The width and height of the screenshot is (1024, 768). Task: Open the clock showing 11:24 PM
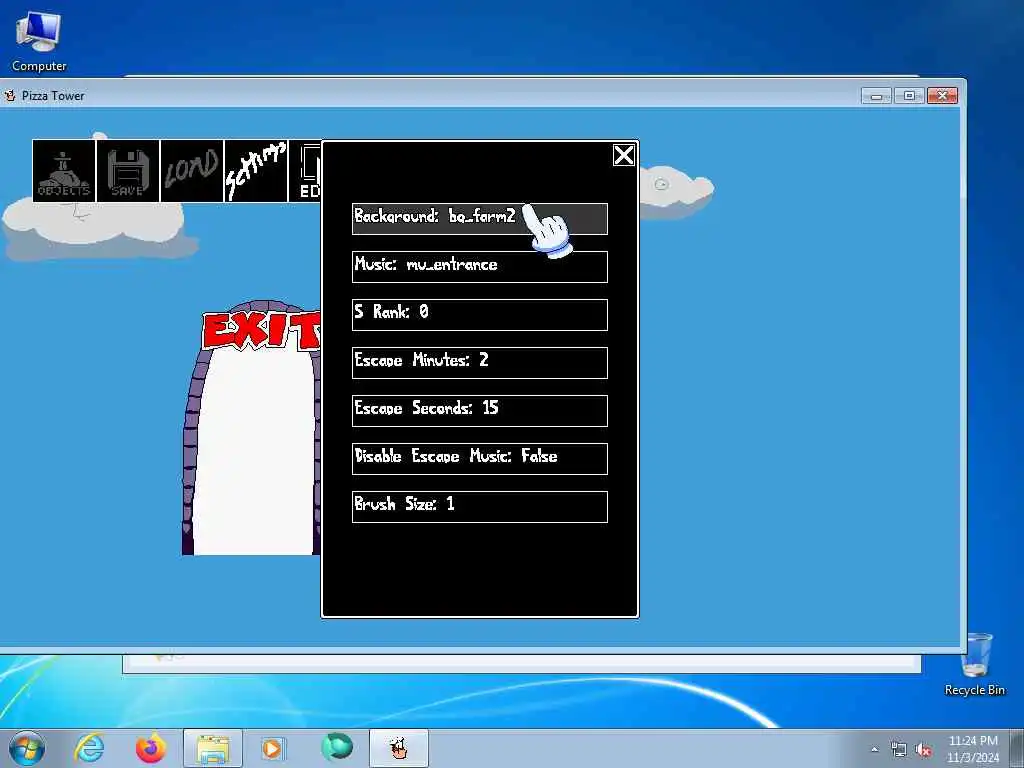(973, 749)
